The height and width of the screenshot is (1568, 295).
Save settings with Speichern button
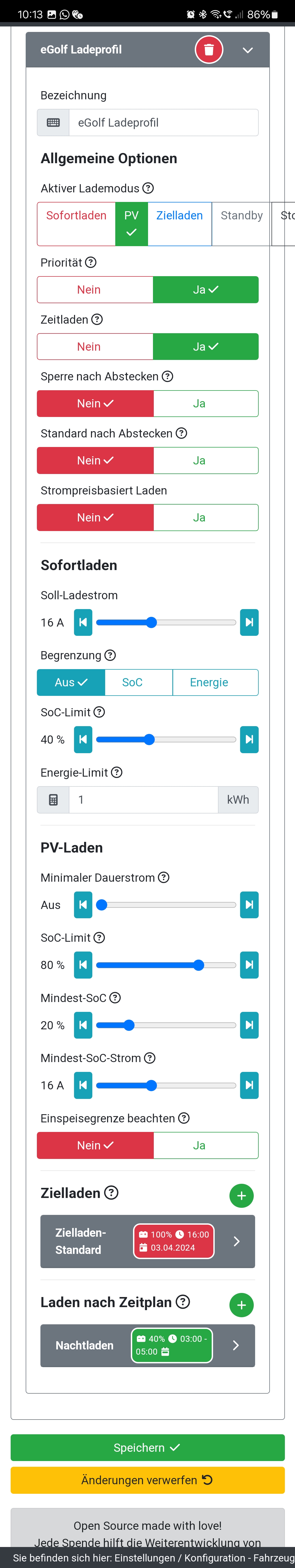[x=147, y=1447]
